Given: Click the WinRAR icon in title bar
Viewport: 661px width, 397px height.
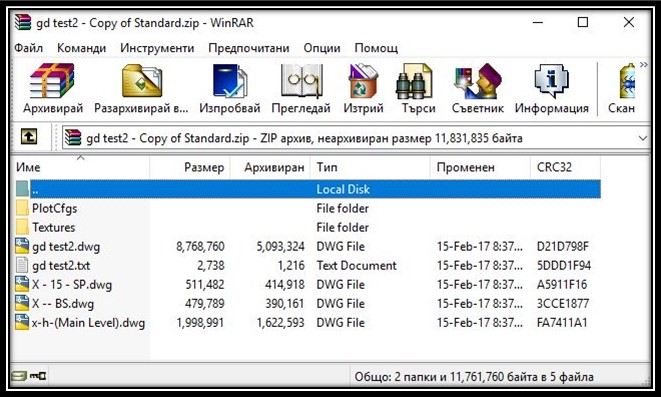Looking at the screenshot, I should click(x=23, y=22).
